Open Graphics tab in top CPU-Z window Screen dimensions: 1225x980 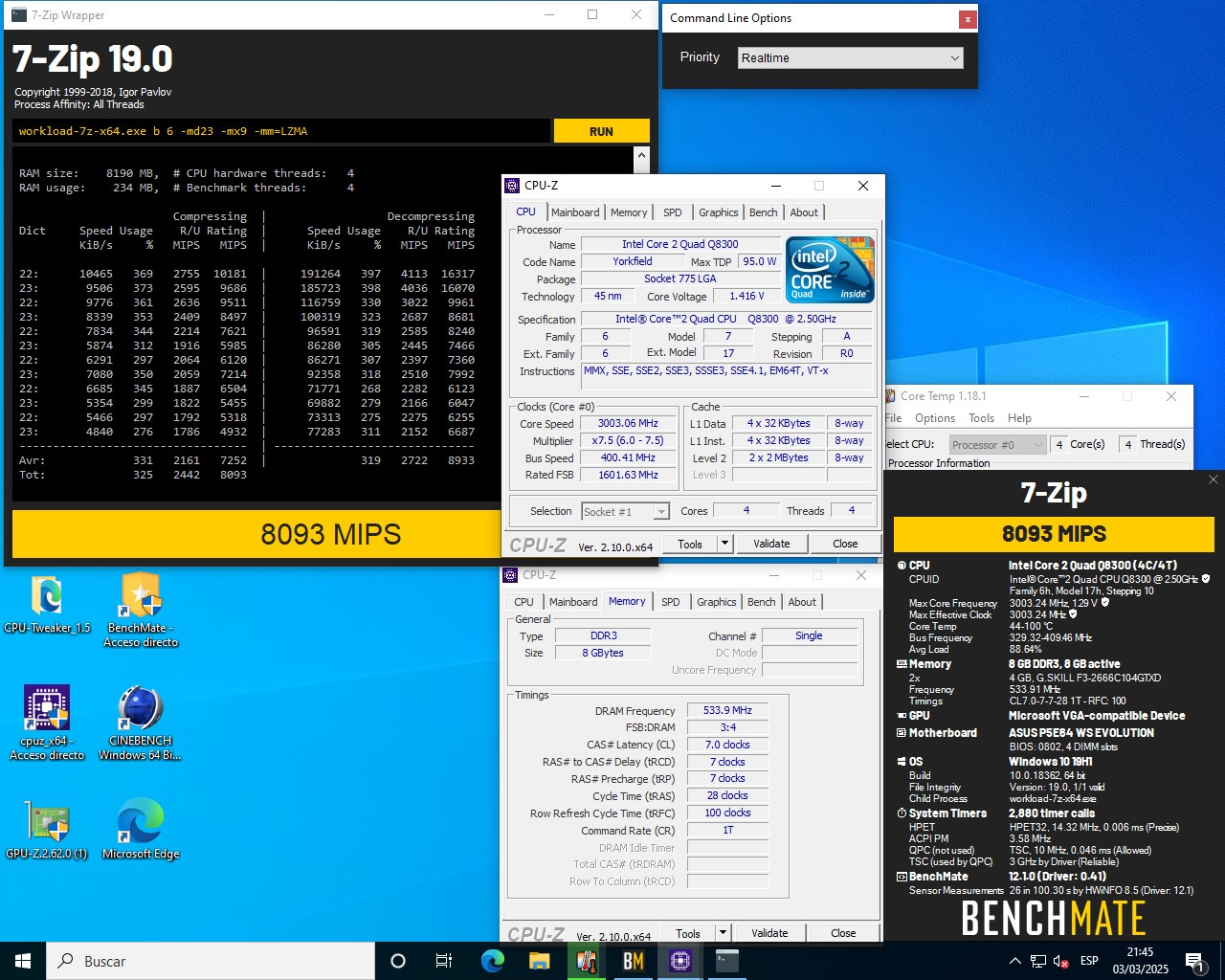tap(718, 212)
